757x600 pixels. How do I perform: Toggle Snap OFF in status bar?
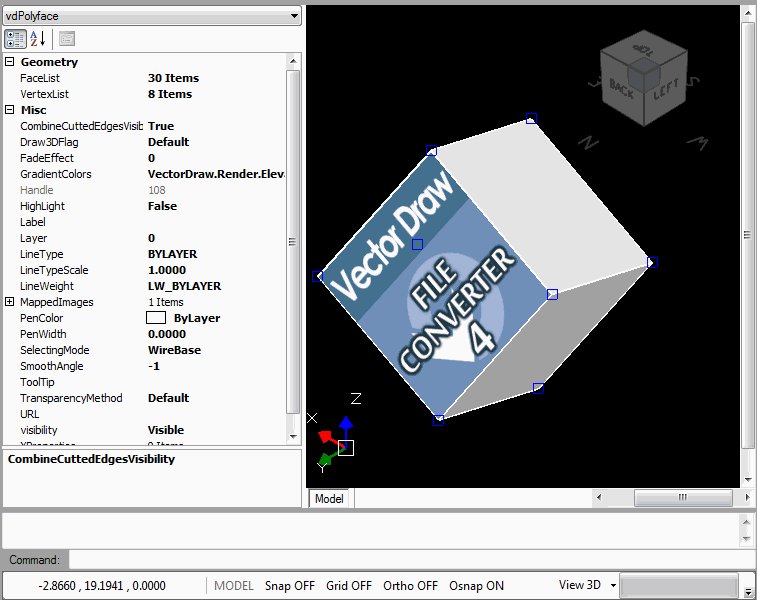(x=290, y=586)
